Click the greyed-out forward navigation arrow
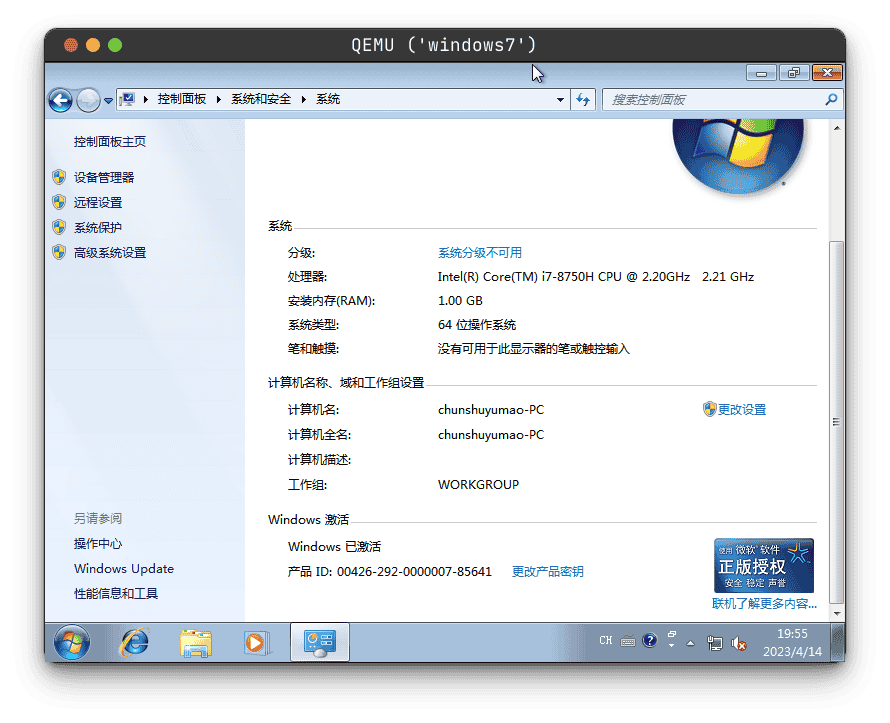The image size is (890, 723). point(88,100)
